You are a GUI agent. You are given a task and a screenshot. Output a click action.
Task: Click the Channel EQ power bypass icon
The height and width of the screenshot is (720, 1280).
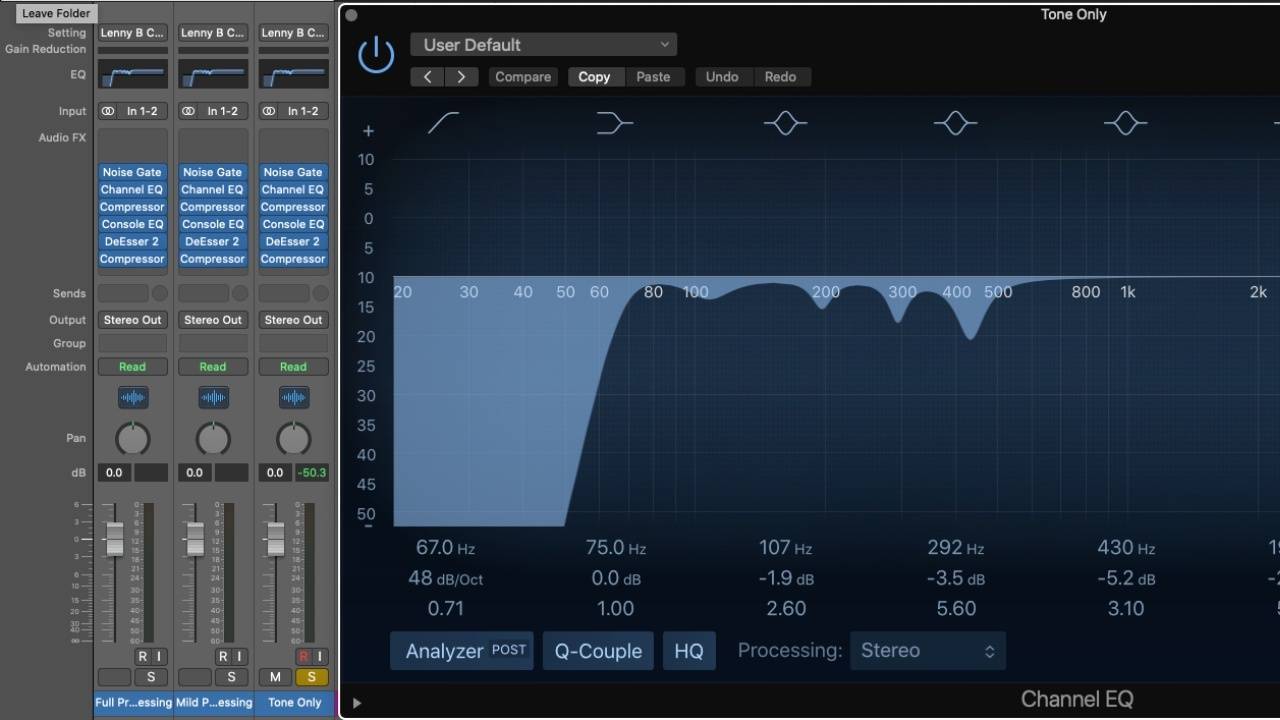[x=376, y=55]
